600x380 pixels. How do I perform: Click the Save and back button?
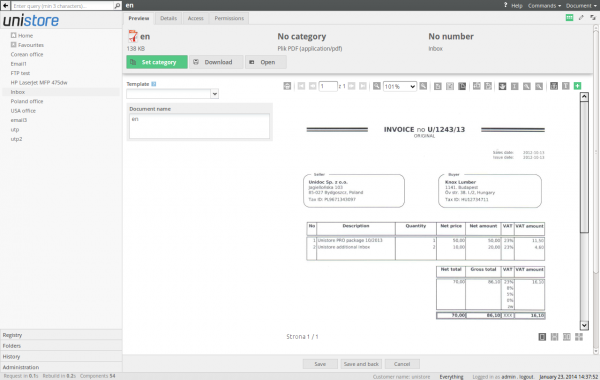[x=361, y=364]
